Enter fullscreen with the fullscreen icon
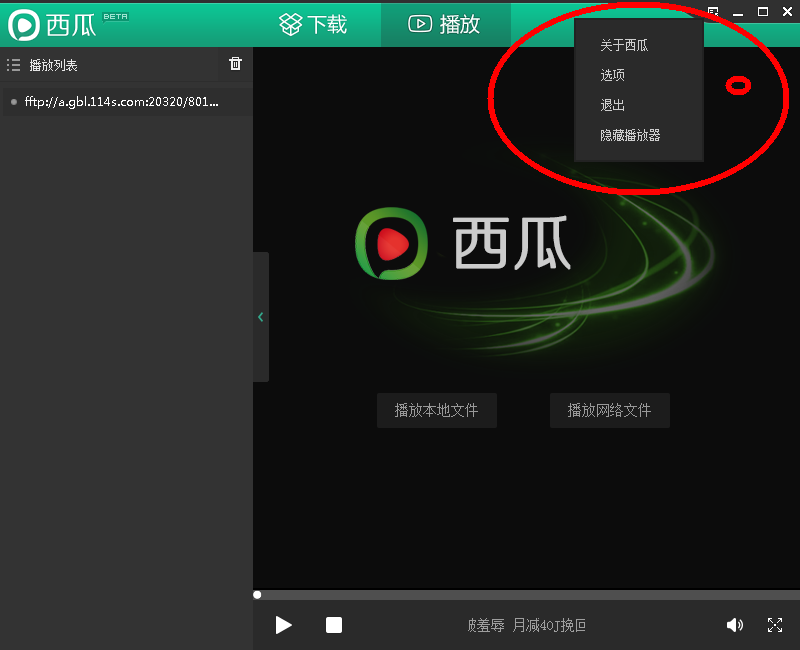The height and width of the screenshot is (650, 800). pos(775,625)
